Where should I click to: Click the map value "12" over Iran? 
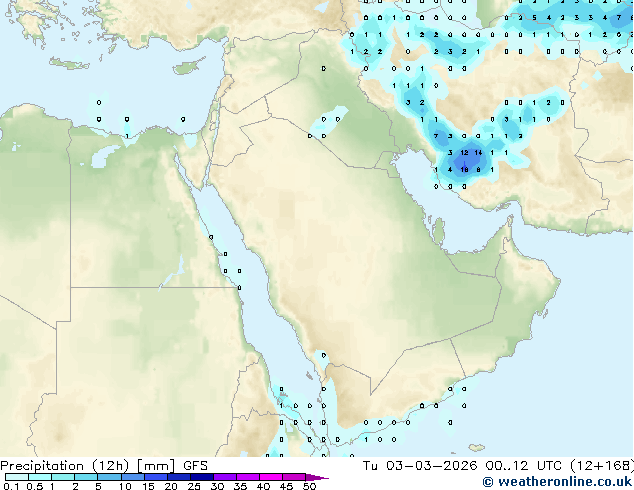click(464, 153)
